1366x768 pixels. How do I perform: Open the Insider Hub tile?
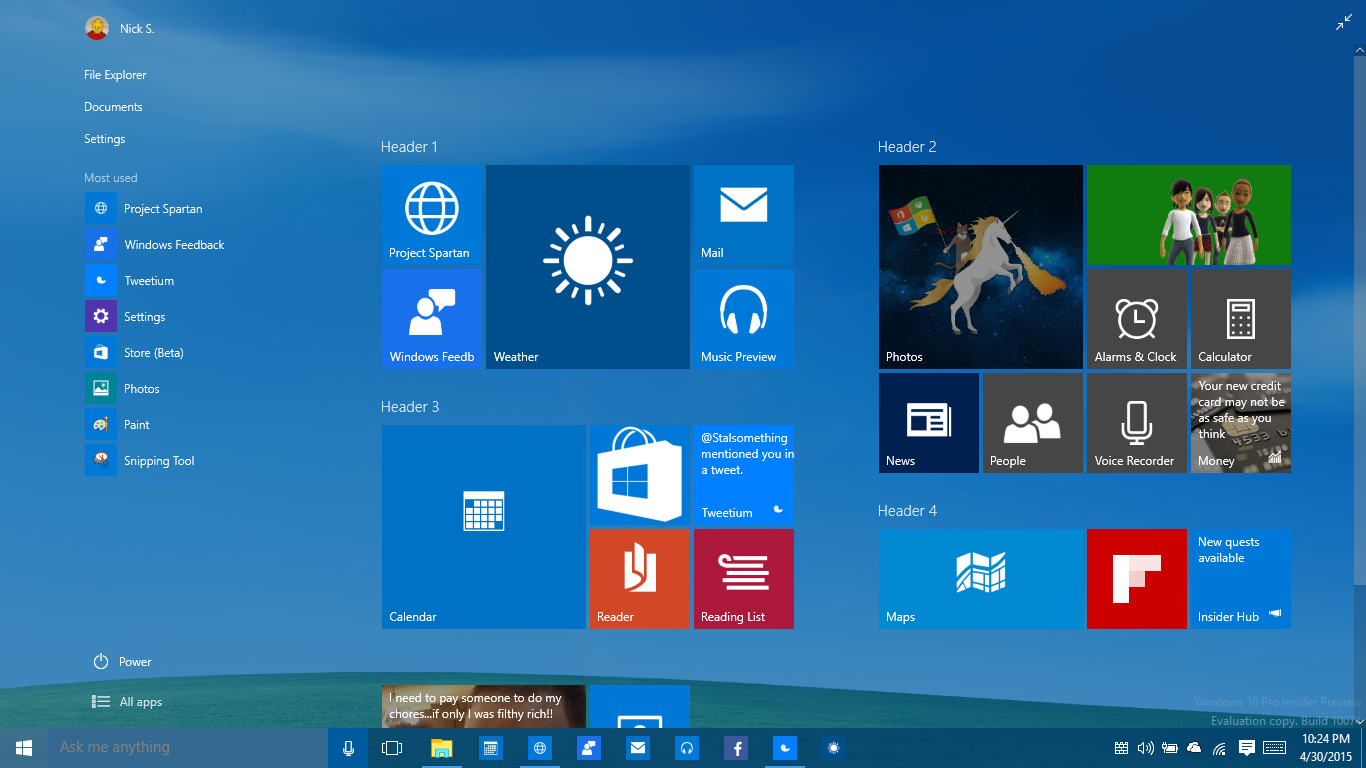pyautogui.click(x=1241, y=579)
